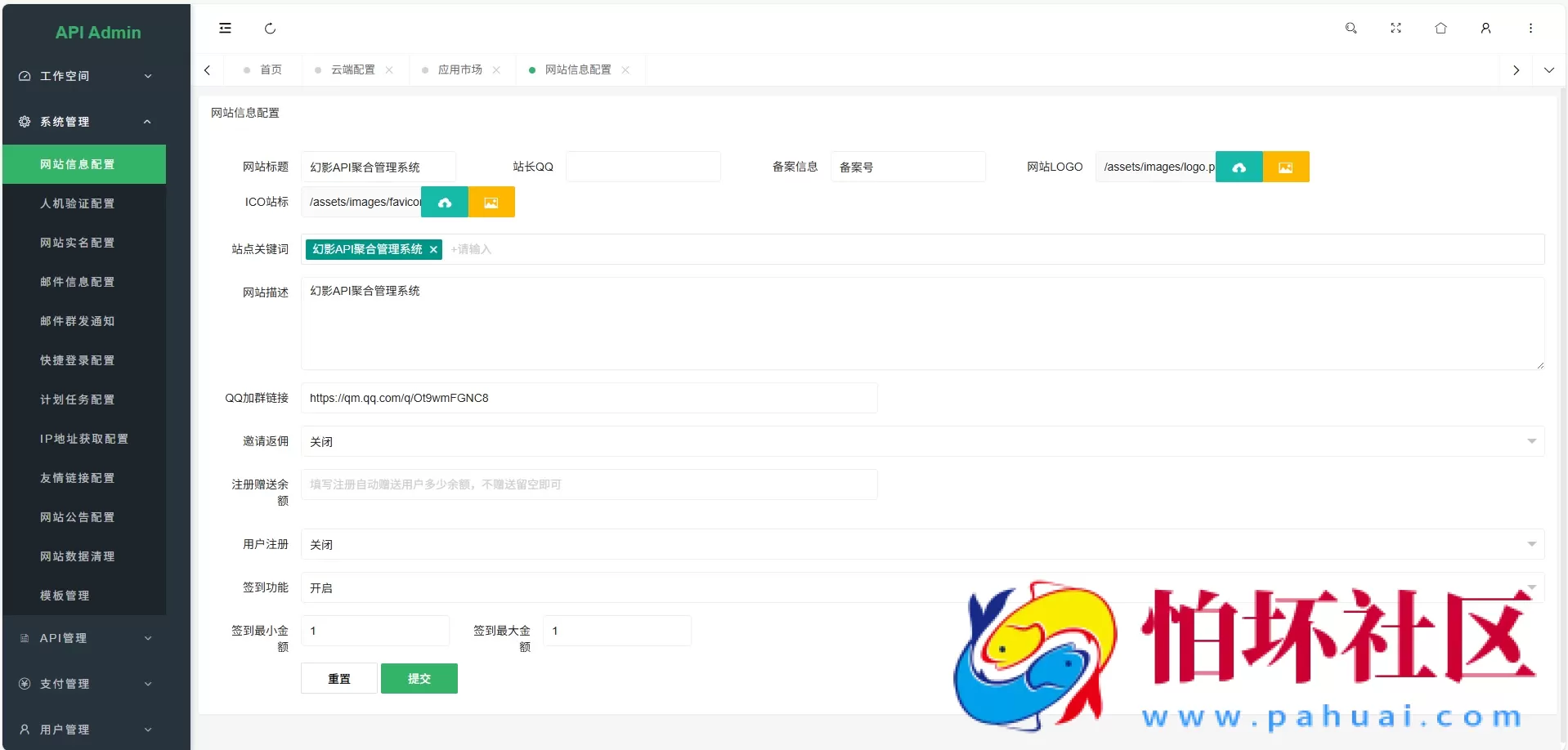Open the 用户注册 dropdown
This screenshot has width=1568, height=750.
[1532, 544]
